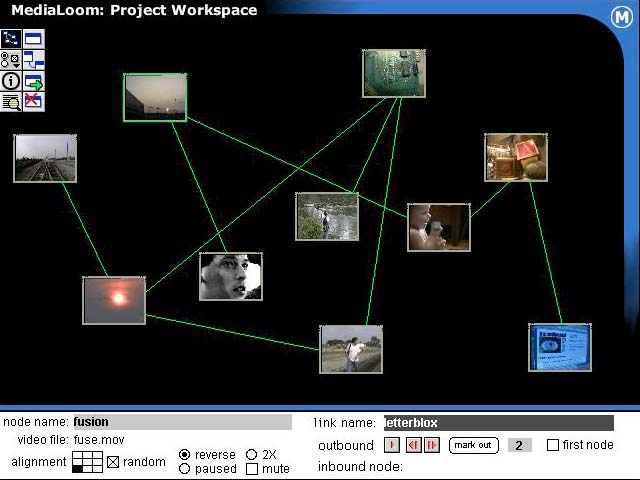Viewport: 640px width, 480px height.
Task: Select the node graph view tool
Action: point(11,39)
